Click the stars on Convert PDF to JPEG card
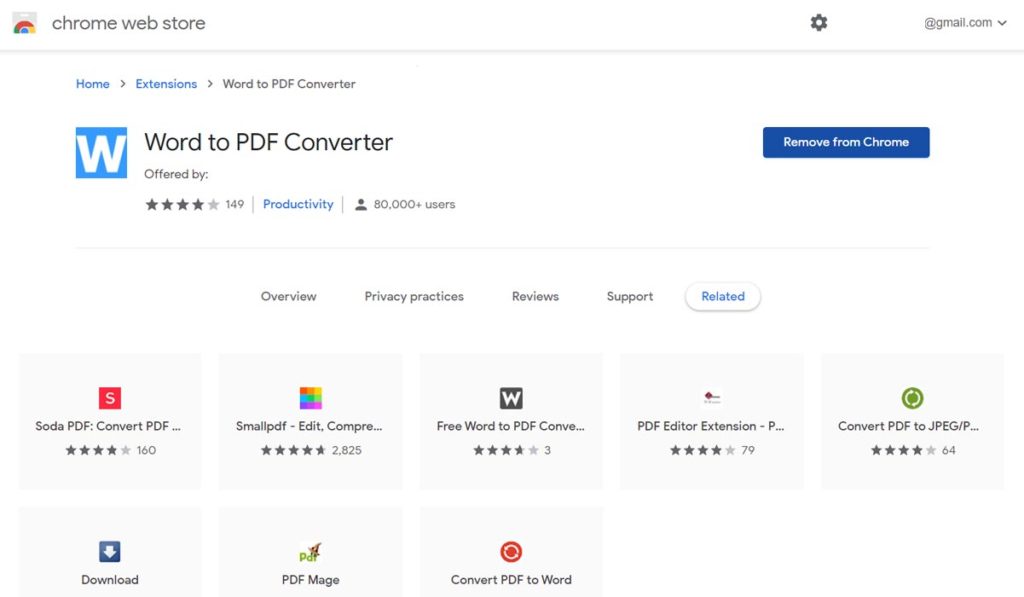 pyautogui.click(x=903, y=450)
